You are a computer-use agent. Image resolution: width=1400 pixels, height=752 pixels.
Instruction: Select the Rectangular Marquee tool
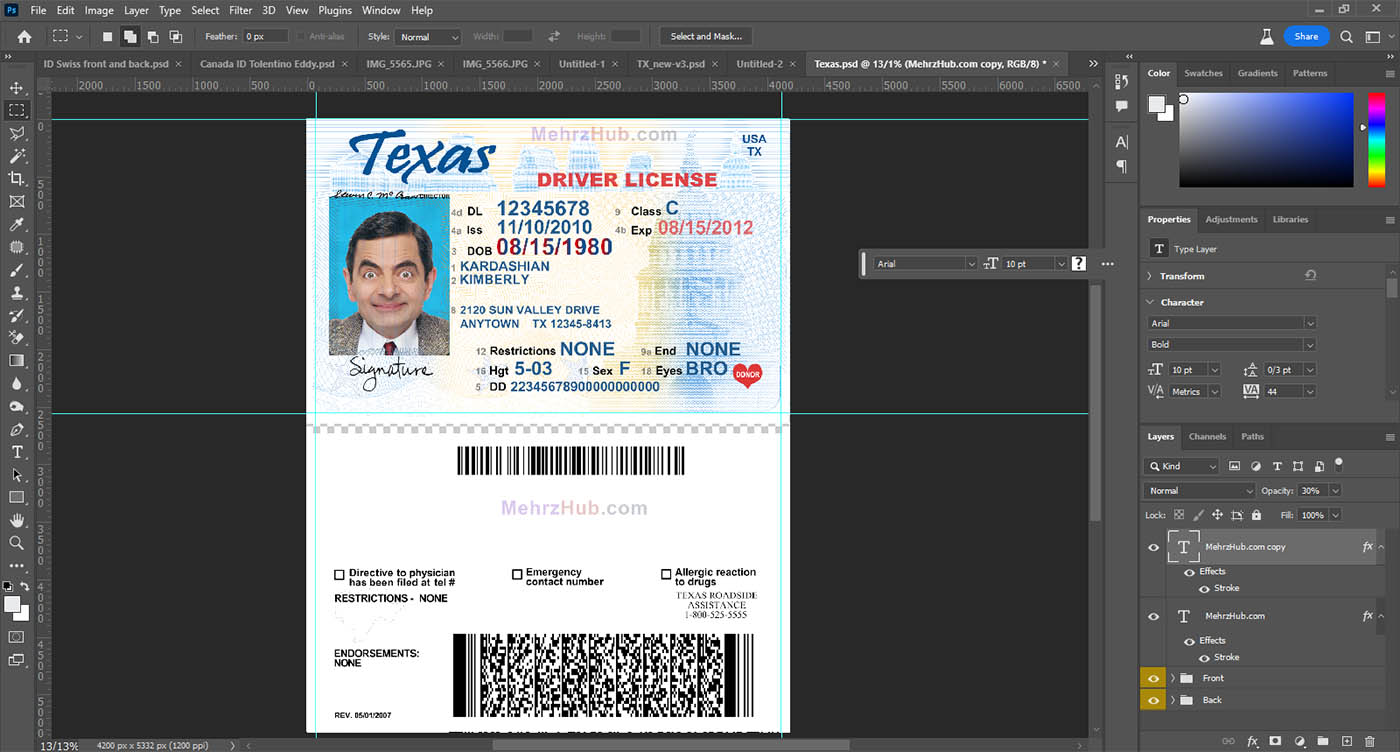click(17, 110)
